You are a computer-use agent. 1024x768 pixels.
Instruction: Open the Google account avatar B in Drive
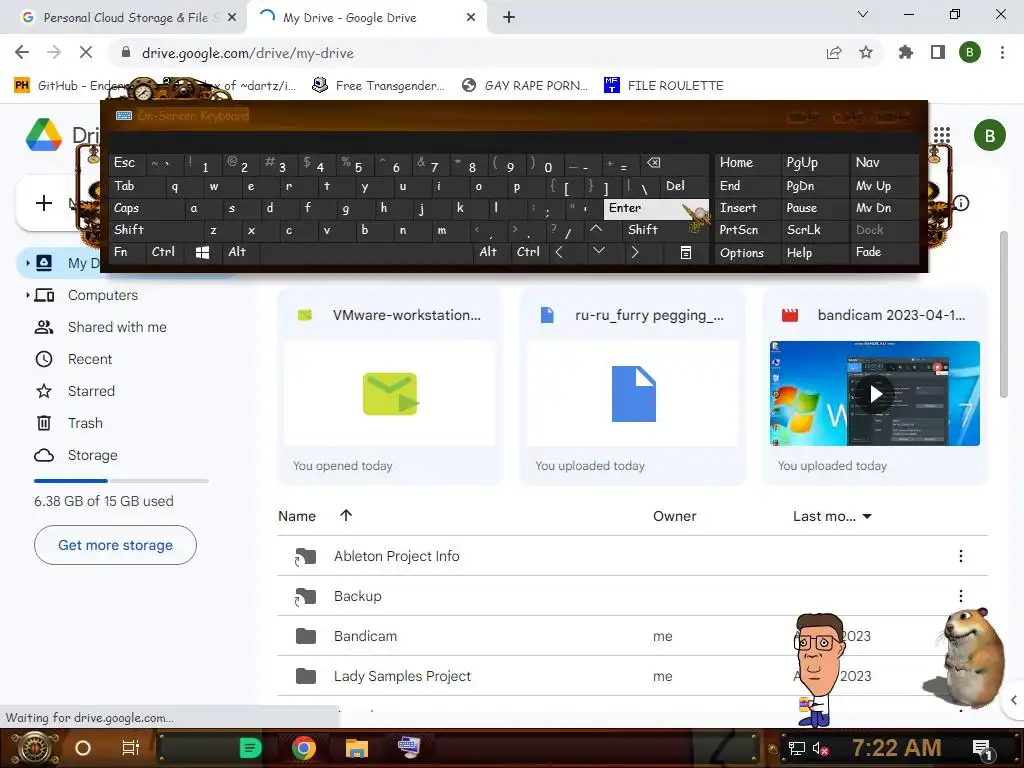[989, 135]
